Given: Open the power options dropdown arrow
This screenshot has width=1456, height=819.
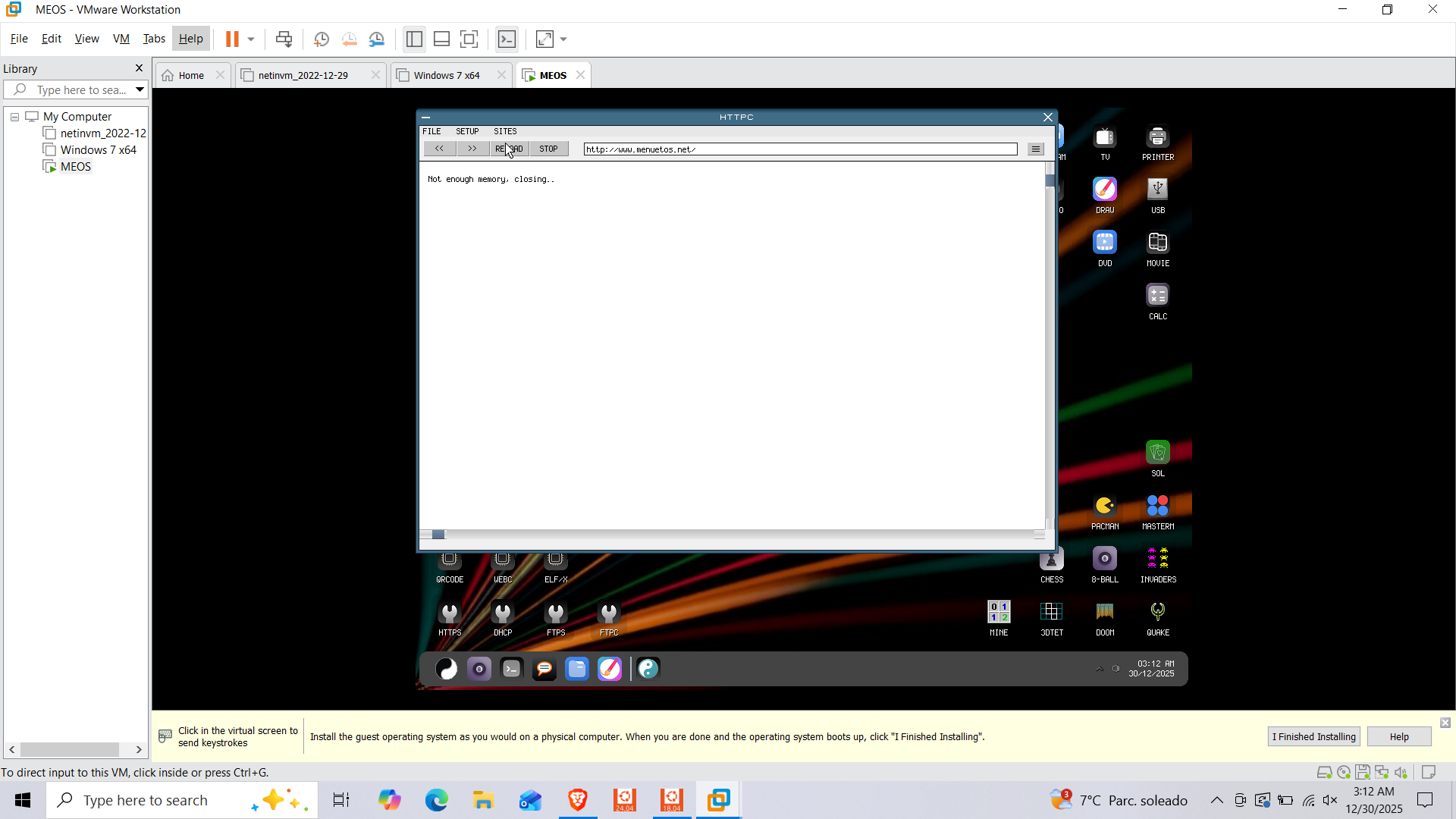Looking at the screenshot, I should pyautogui.click(x=251, y=39).
